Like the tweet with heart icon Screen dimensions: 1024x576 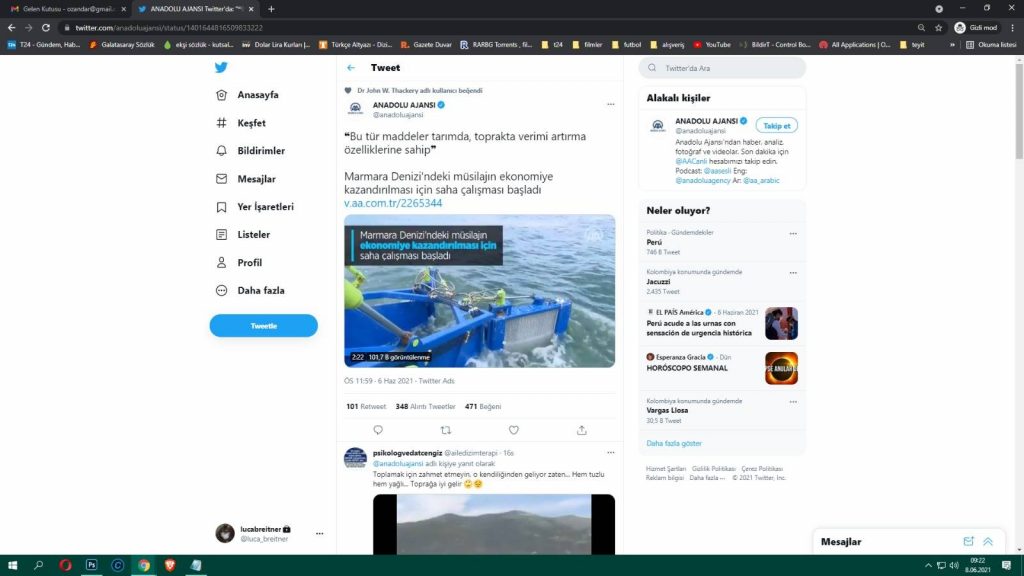[x=514, y=430]
